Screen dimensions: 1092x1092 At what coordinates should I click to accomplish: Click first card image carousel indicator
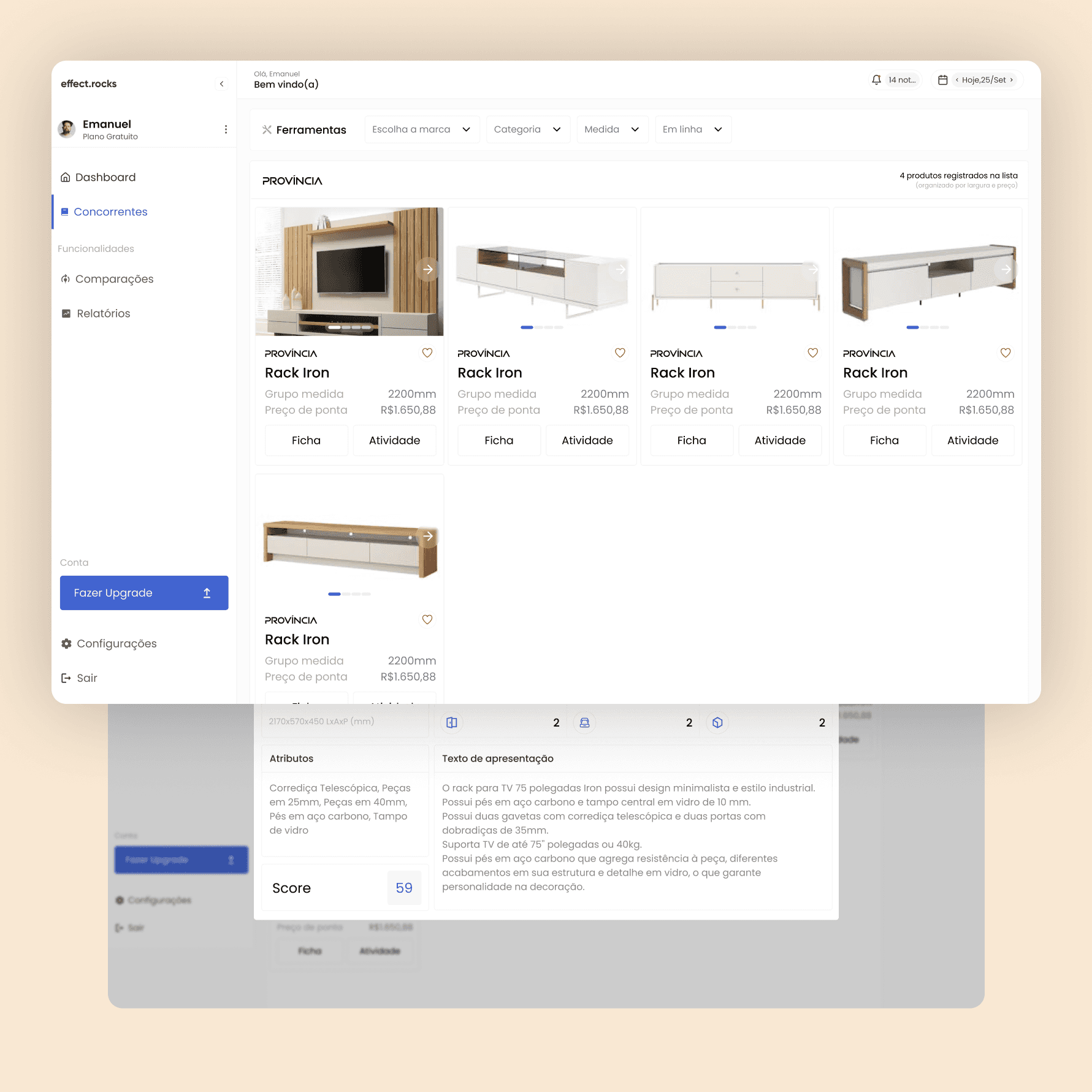click(349, 327)
